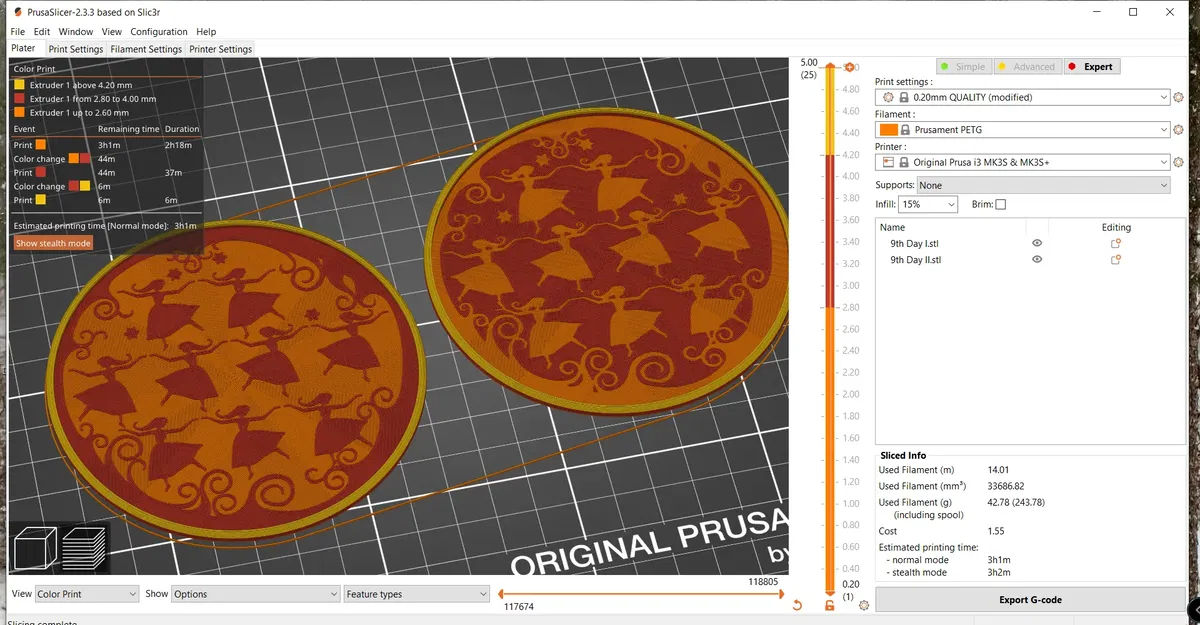Image resolution: width=1200 pixels, height=625 pixels.
Task: Click the PrusaSlicer logo in title bar
Action: (17, 11)
